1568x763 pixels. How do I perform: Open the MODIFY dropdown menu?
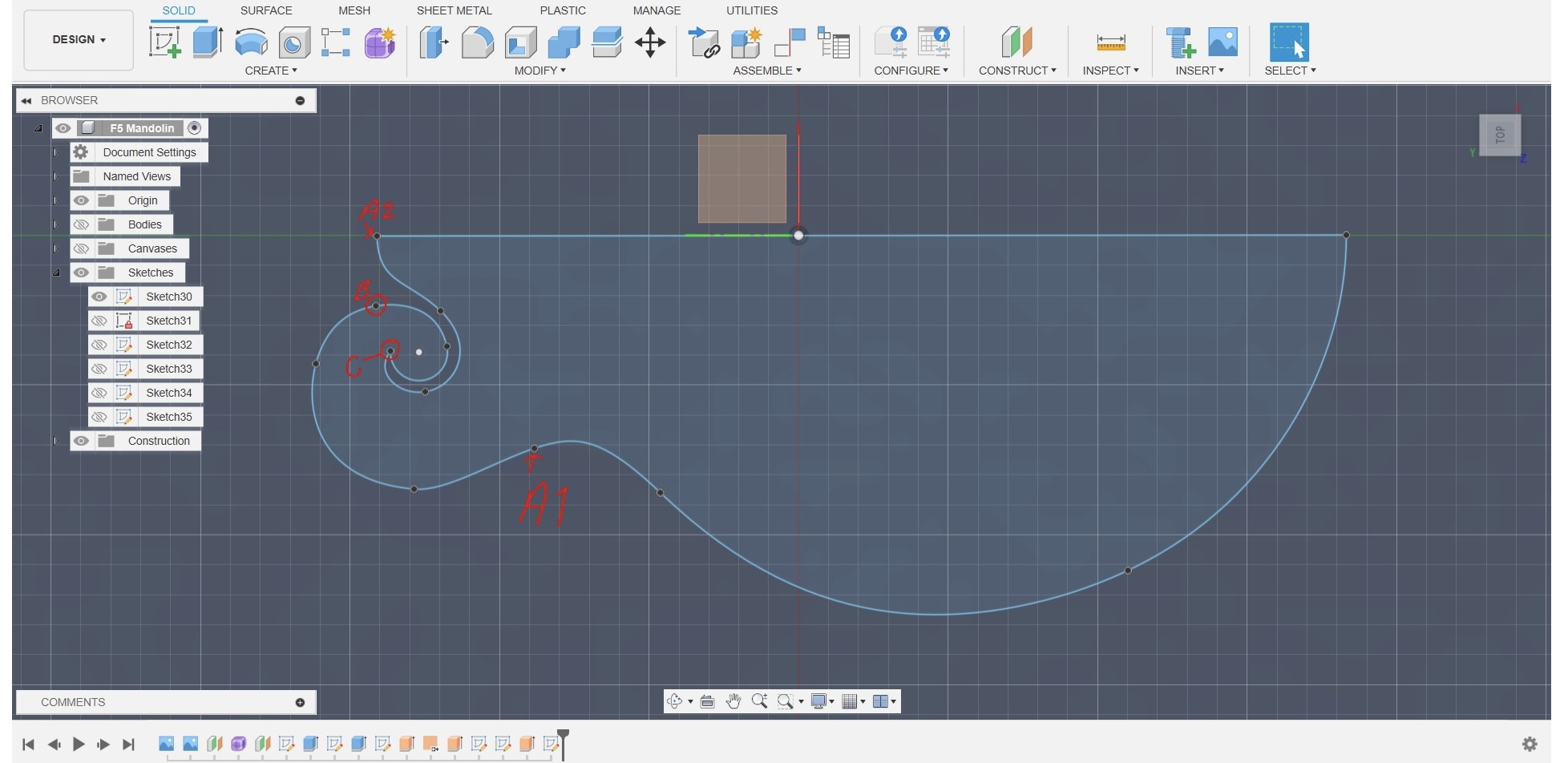[x=540, y=71]
